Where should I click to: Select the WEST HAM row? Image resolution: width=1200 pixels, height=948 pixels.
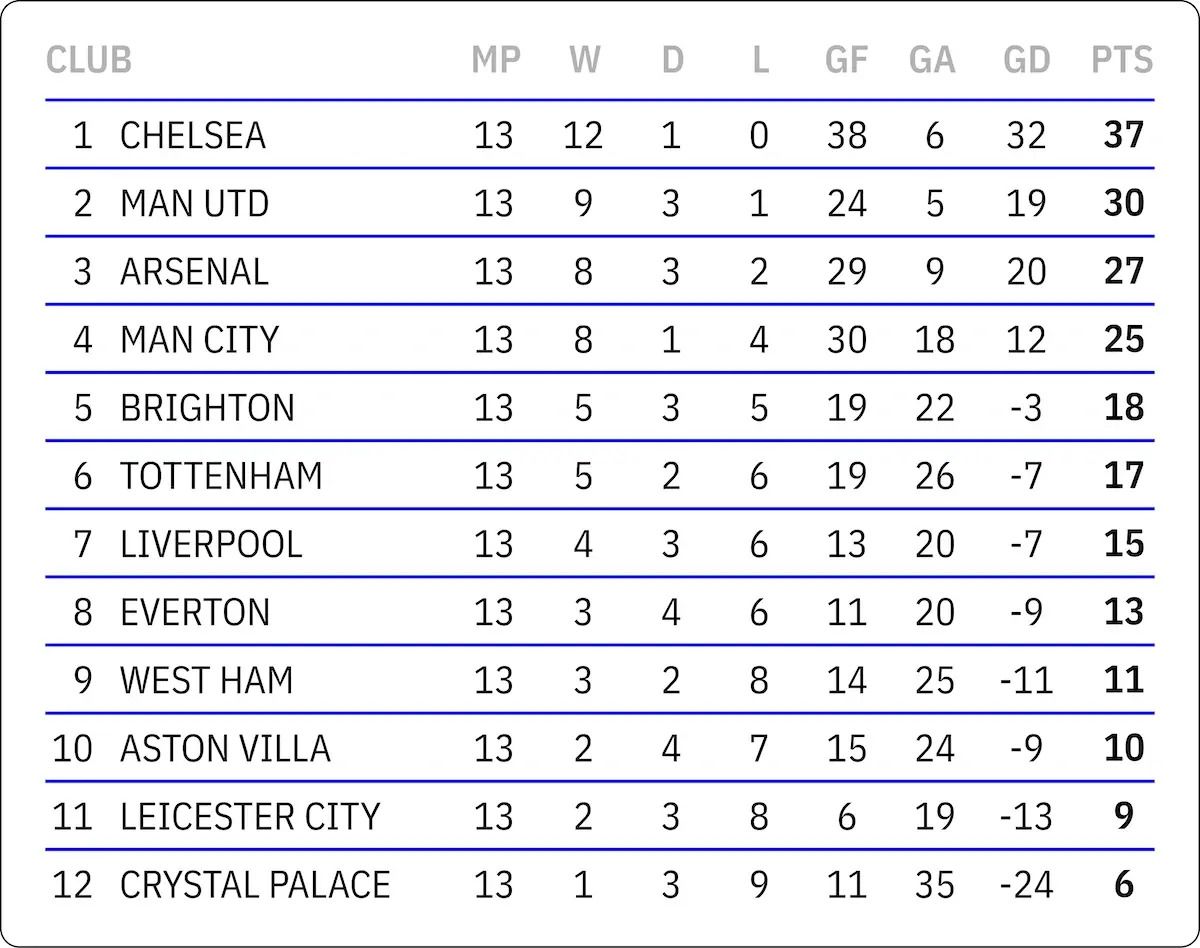click(600, 679)
